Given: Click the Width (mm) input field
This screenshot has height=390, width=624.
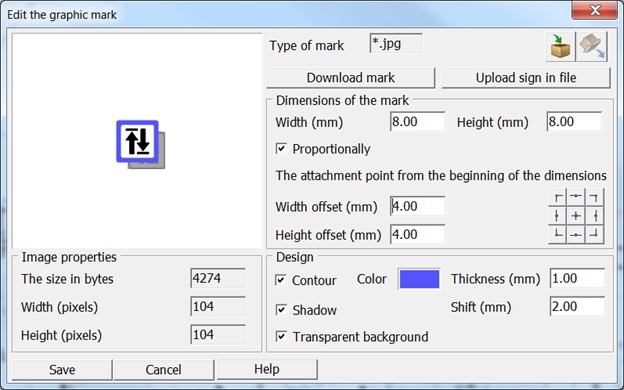Looking at the screenshot, I should [x=417, y=121].
